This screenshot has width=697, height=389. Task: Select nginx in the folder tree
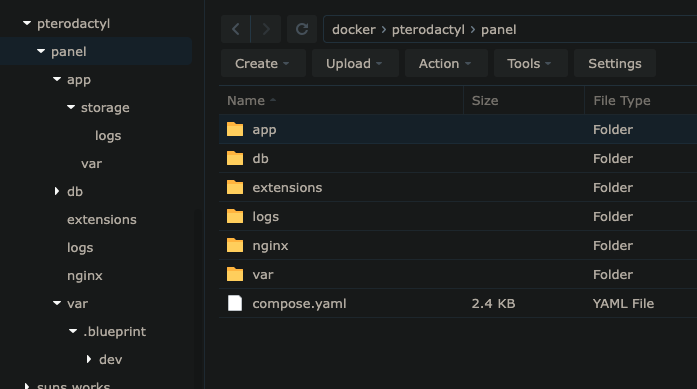pyautogui.click(x=84, y=276)
